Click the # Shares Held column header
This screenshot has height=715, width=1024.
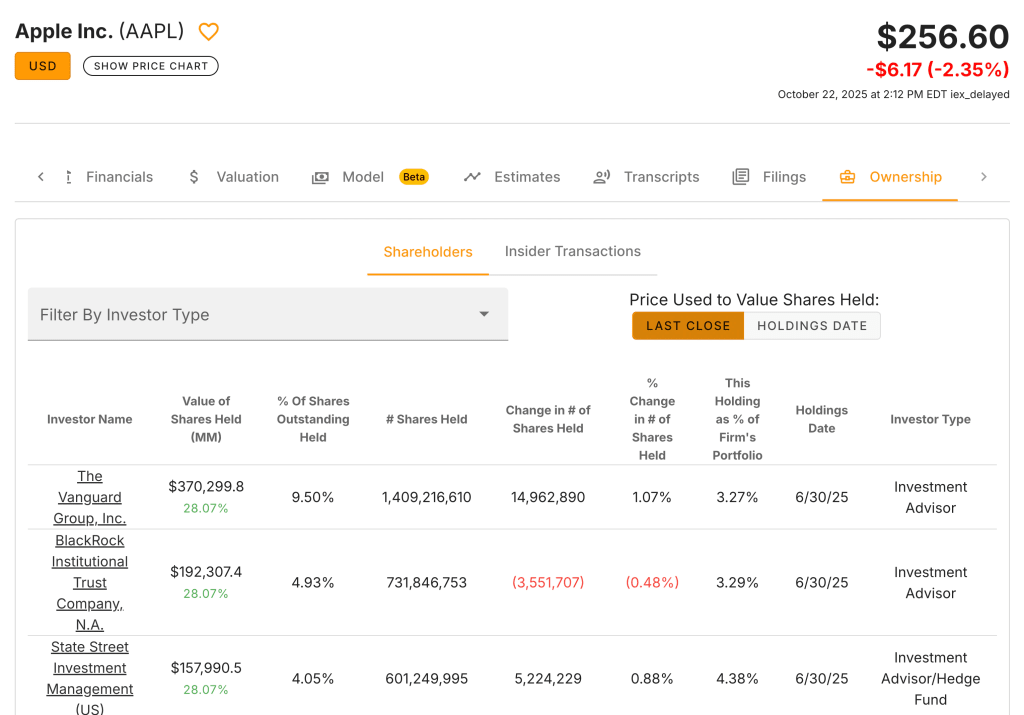[x=426, y=419]
